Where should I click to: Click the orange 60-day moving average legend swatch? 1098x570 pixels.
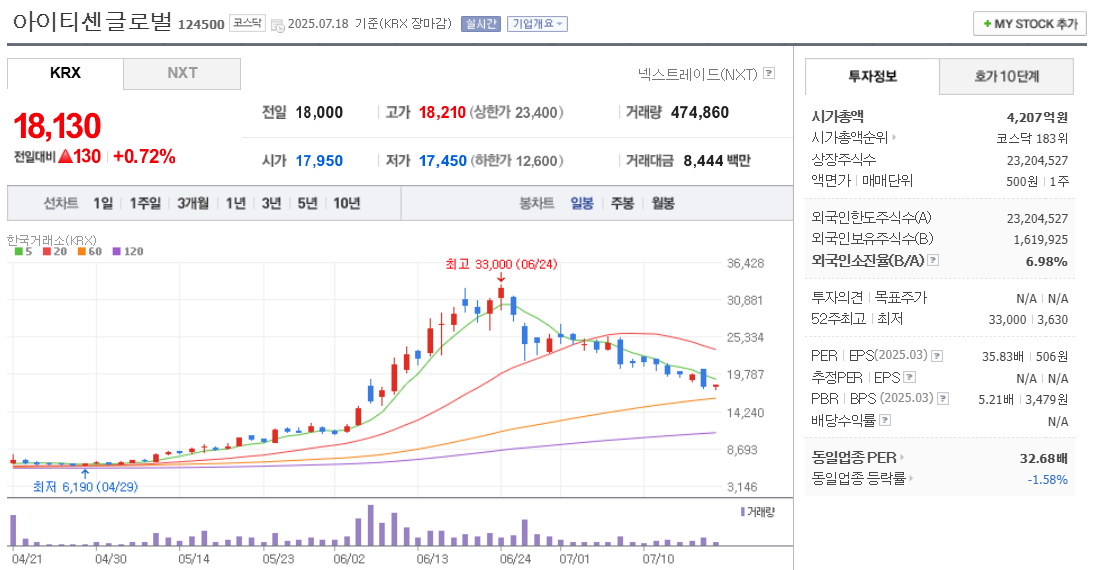click(82, 251)
